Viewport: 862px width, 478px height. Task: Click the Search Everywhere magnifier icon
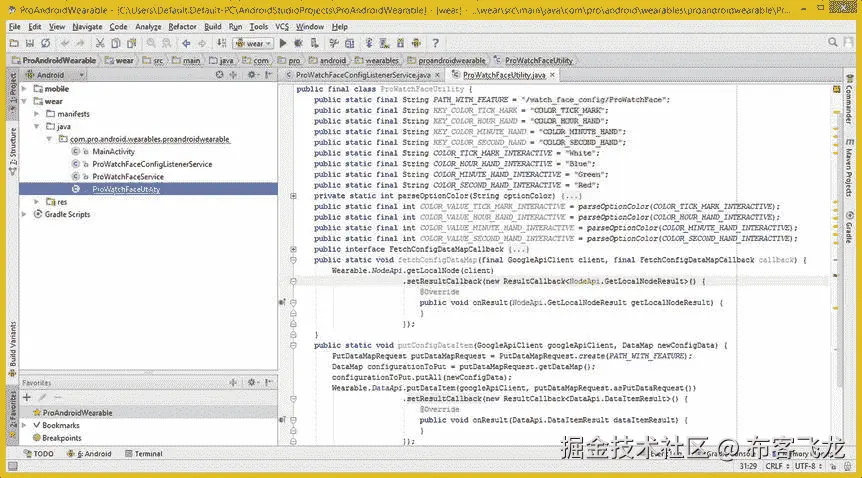coord(833,42)
